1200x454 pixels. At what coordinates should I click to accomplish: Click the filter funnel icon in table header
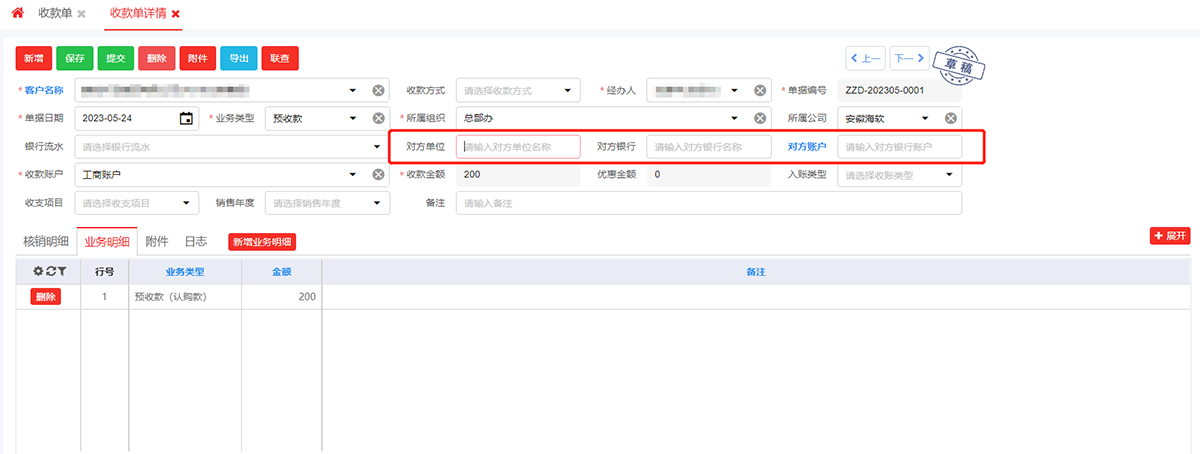click(61, 271)
